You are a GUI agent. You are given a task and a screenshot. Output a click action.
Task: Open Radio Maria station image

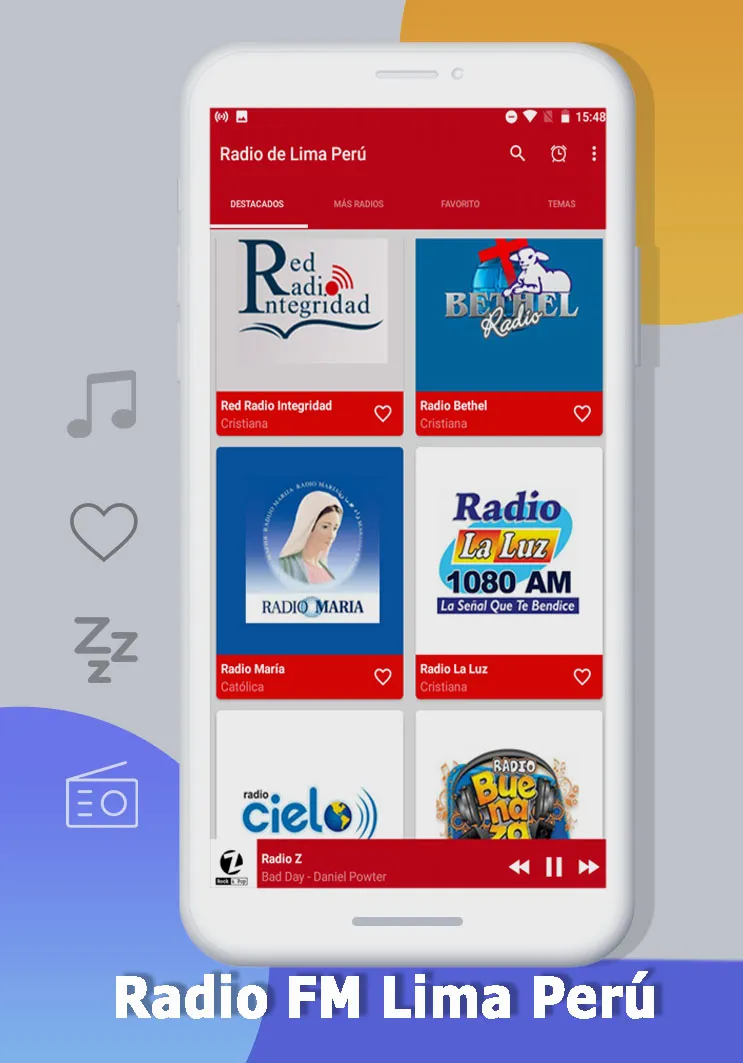point(310,551)
